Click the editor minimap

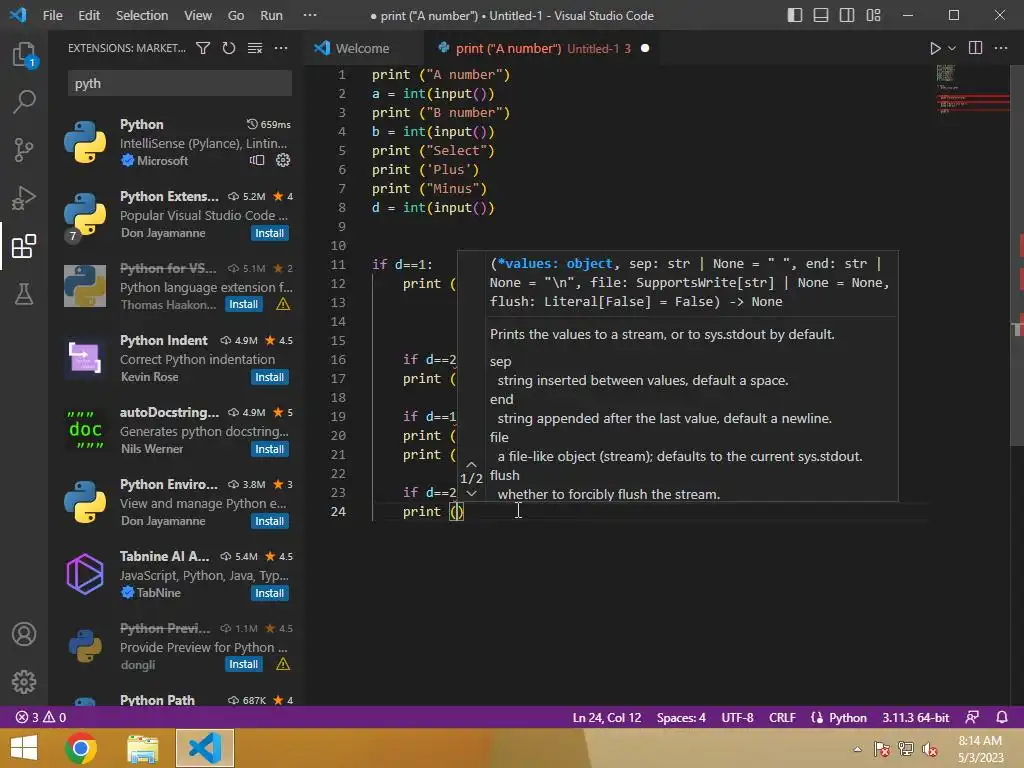[972, 89]
